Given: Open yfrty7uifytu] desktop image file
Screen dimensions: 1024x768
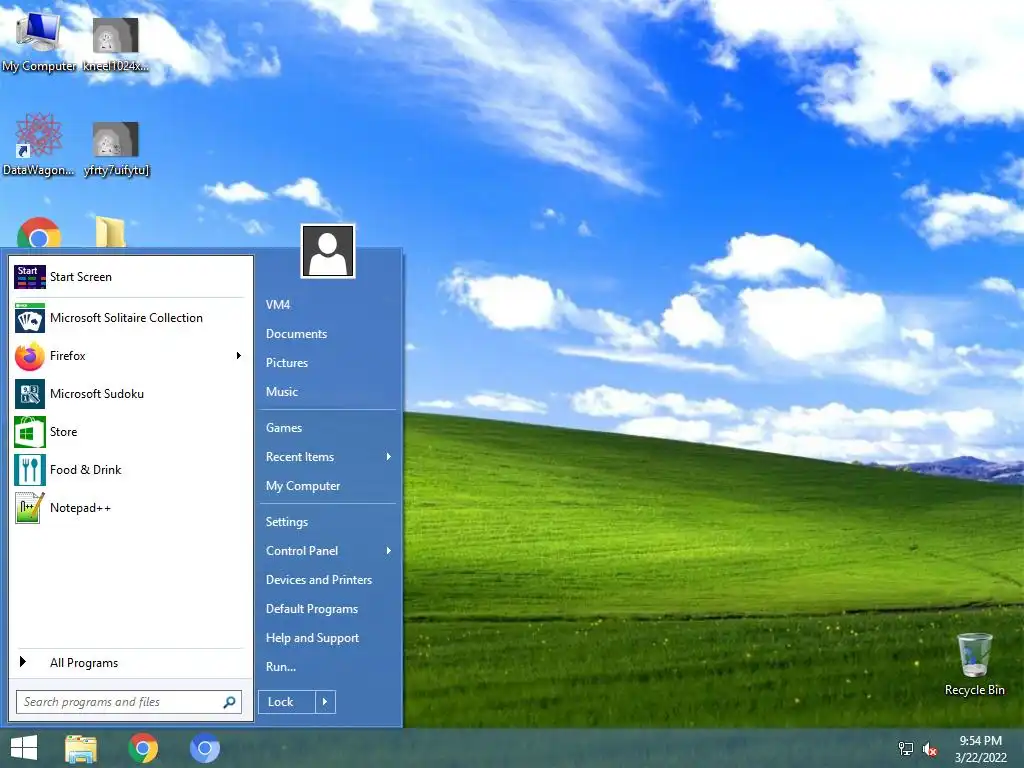Looking at the screenshot, I should pyautogui.click(x=116, y=148).
